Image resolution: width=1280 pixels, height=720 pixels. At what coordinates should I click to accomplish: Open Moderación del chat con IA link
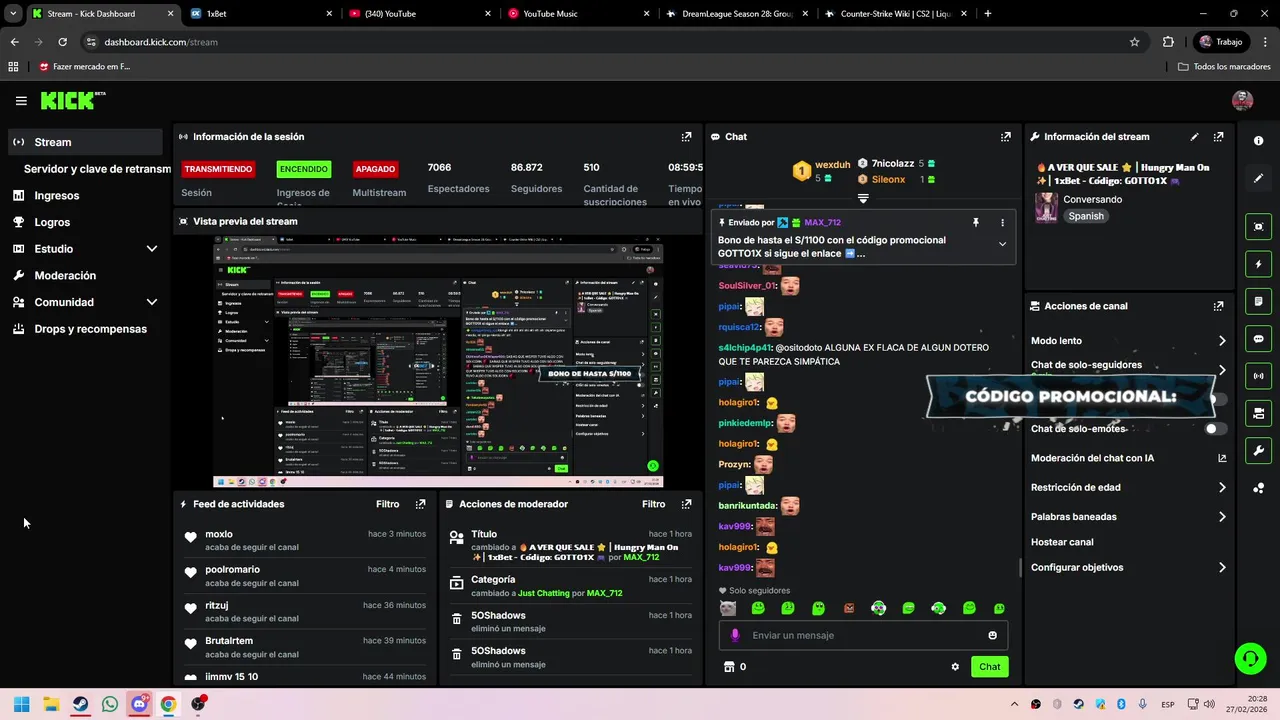[x=1128, y=458]
